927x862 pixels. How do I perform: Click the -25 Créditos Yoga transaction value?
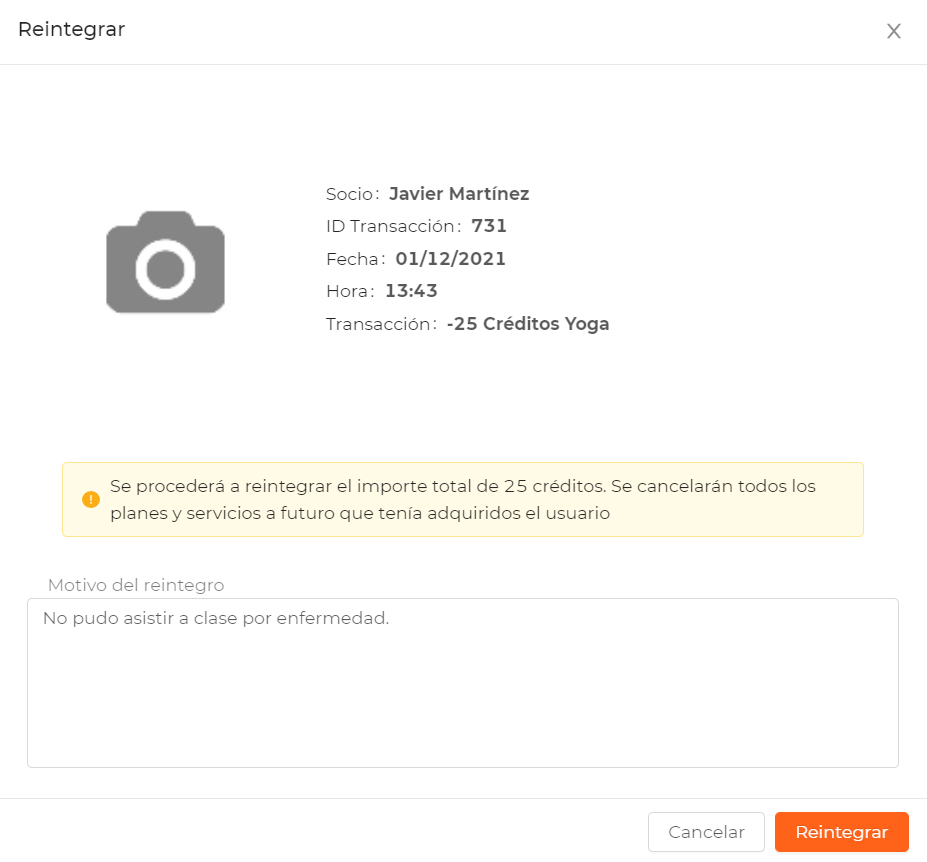coord(528,324)
